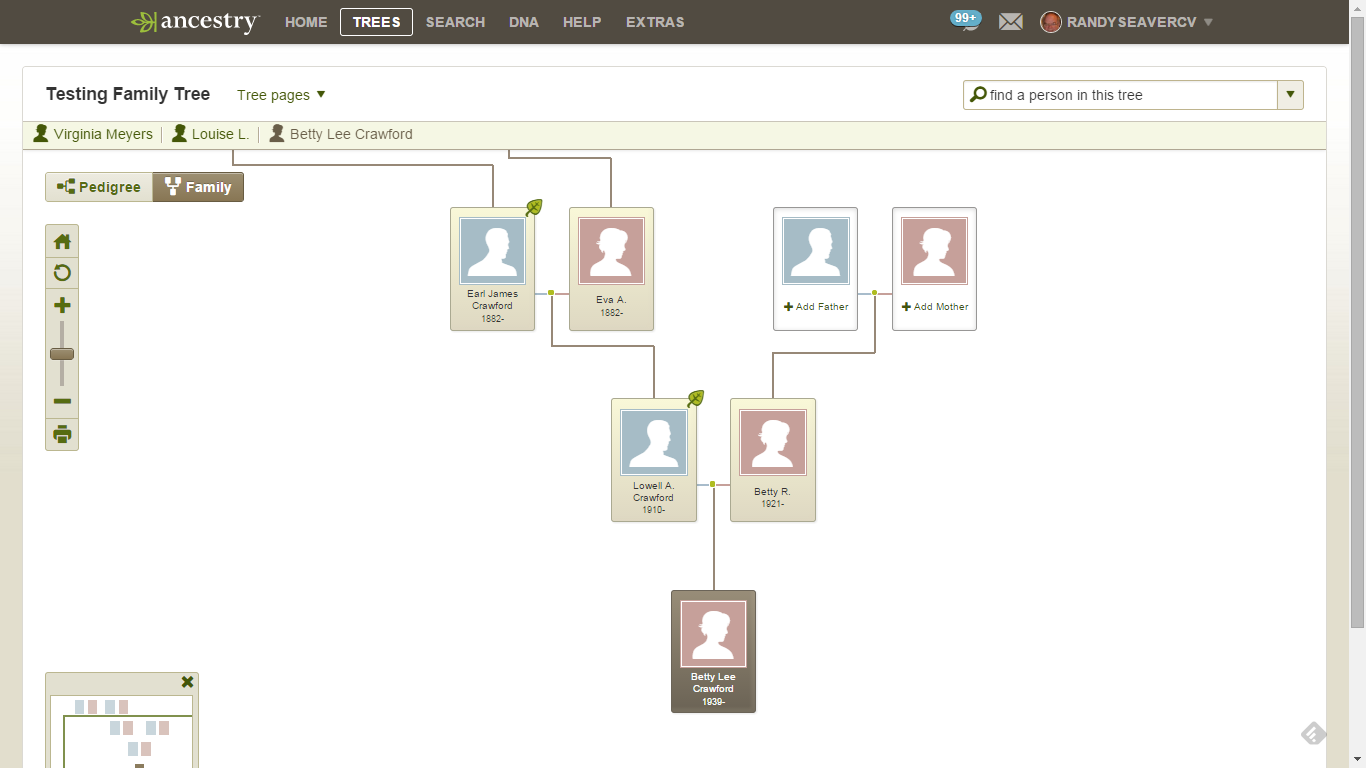Screen dimensions: 1366x768
Task: Click Add Father for Betty R.
Action: [815, 307]
